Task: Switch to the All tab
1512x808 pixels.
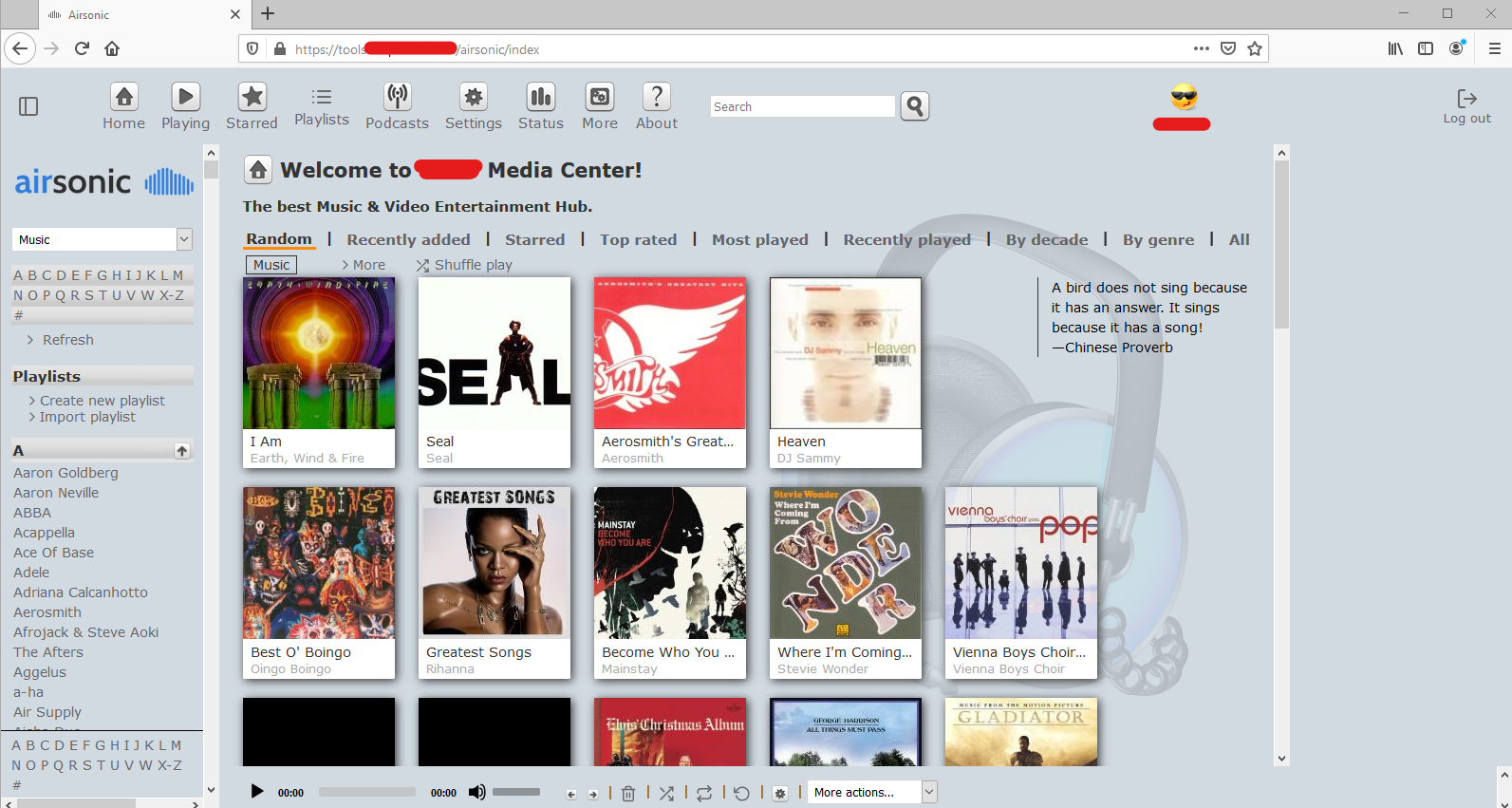Action: pos(1239,239)
